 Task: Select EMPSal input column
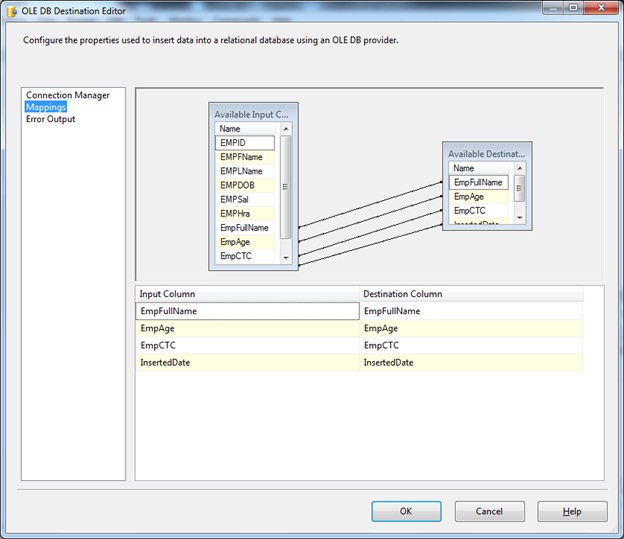(x=245, y=199)
